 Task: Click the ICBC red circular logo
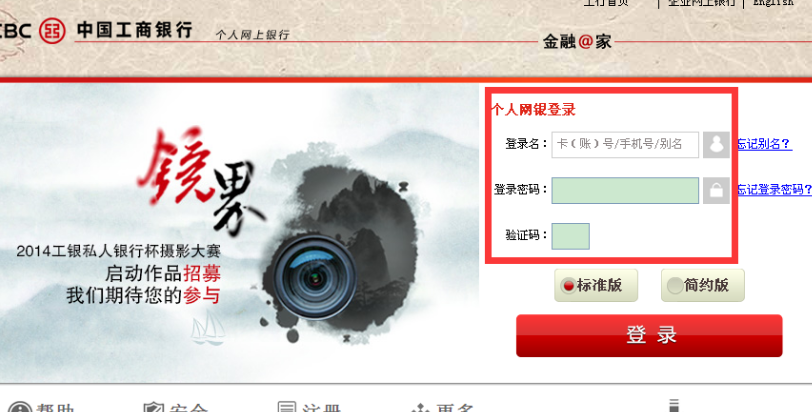pos(52,31)
